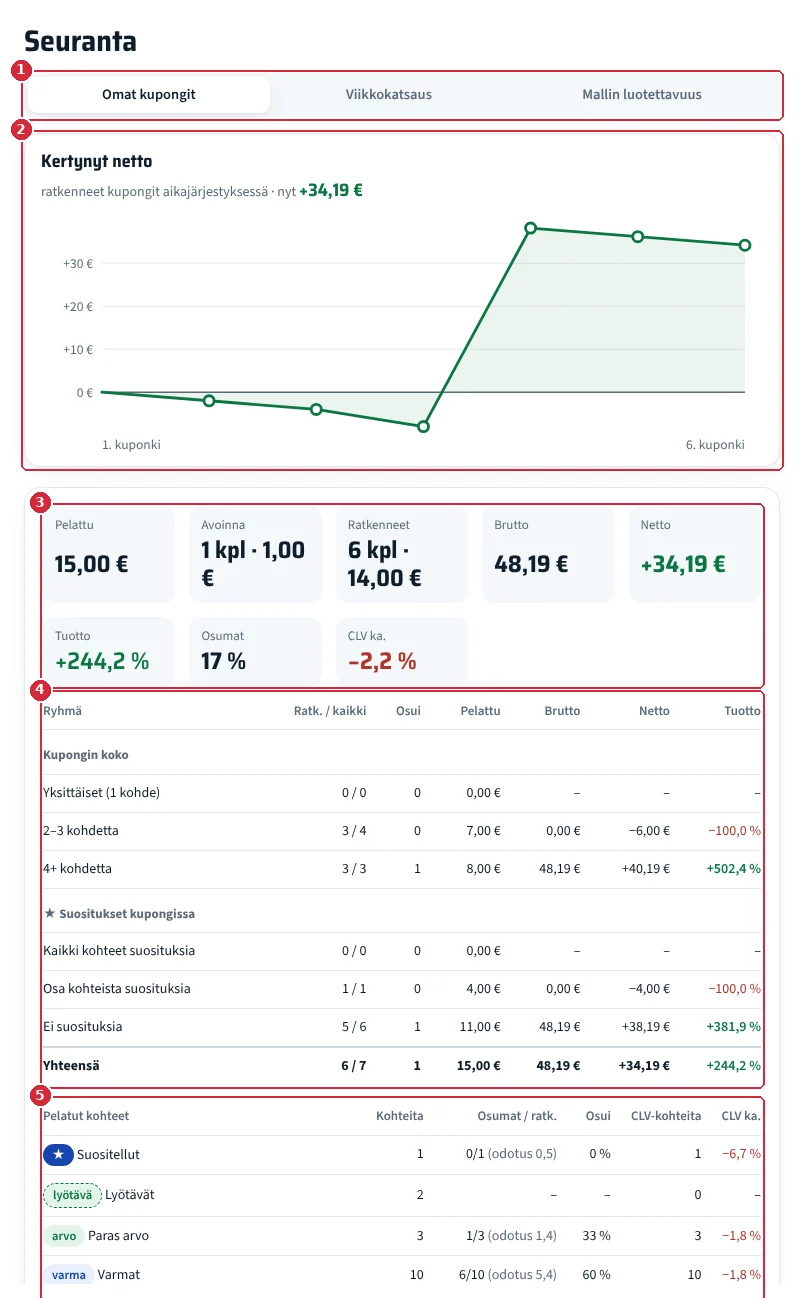
Task: Click the Netto +34,19 € stat card
Action: click(x=695, y=554)
